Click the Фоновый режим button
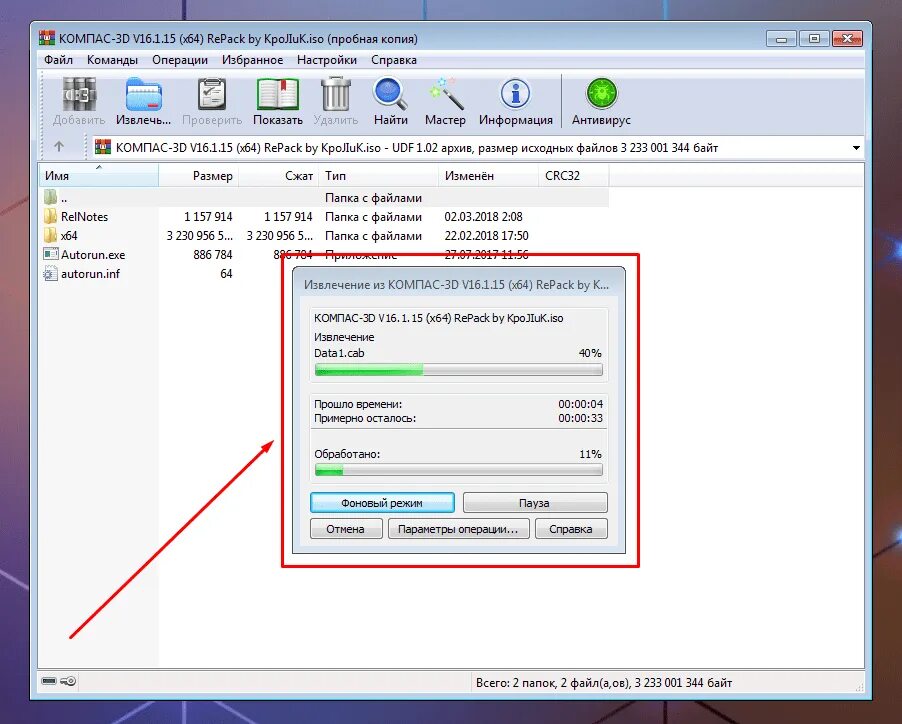902x724 pixels. point(382,503)
